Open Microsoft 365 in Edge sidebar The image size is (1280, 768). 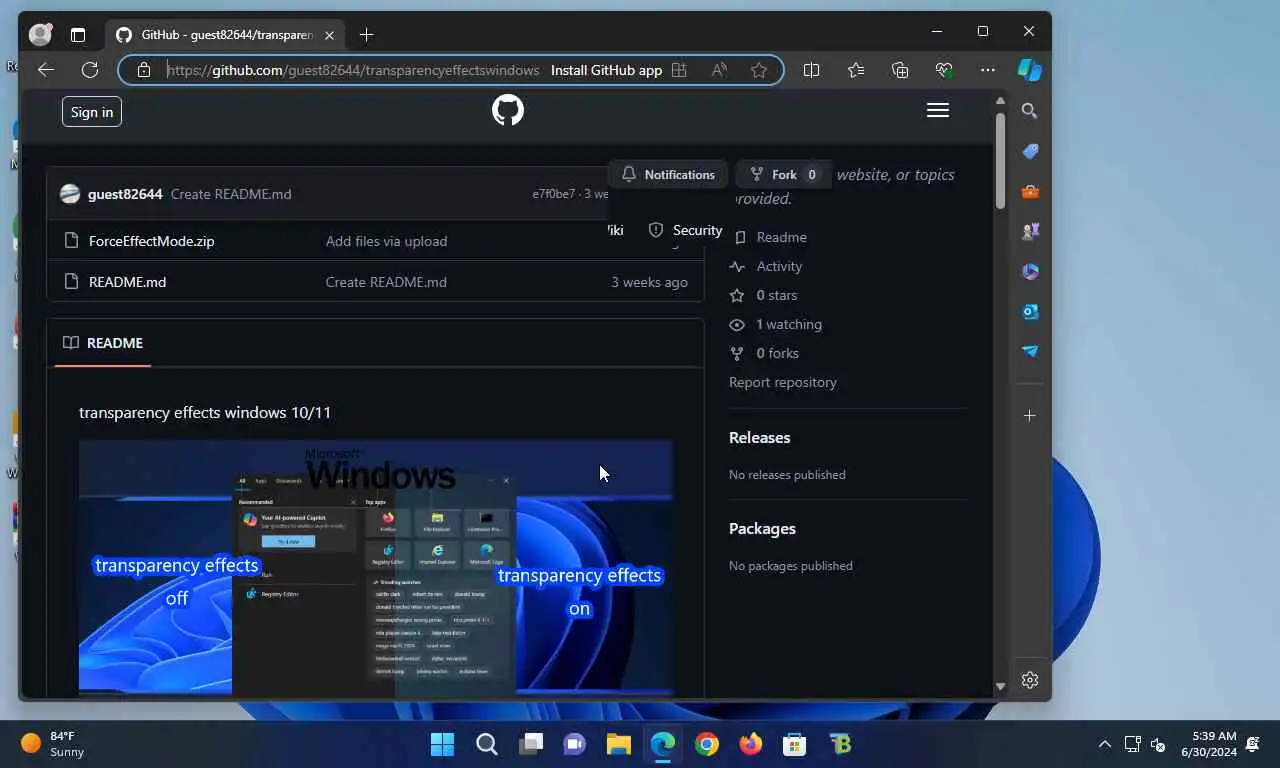(1030, 271)
